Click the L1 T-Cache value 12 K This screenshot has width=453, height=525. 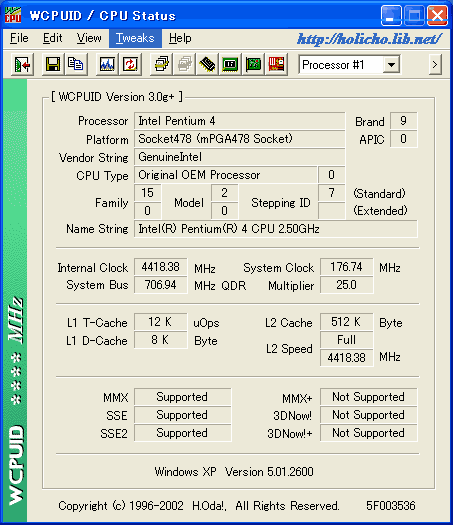click(161, 322)
